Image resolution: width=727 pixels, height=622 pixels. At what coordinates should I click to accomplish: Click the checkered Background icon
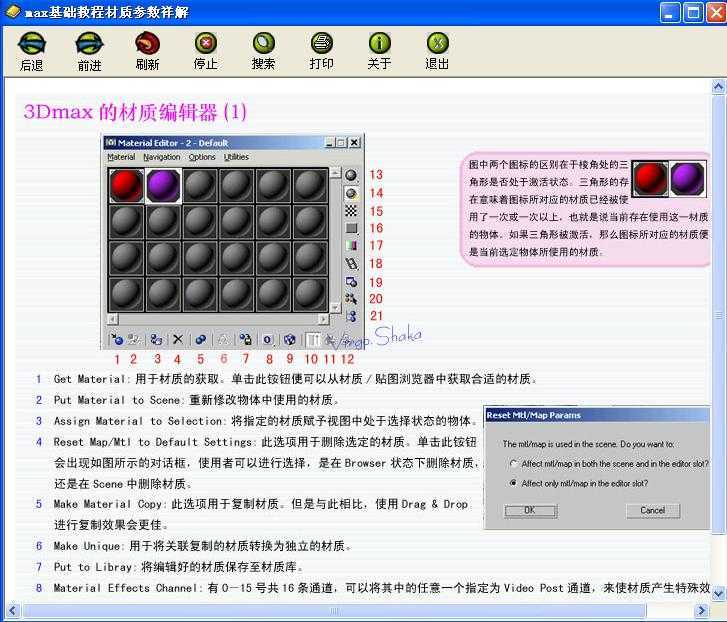click(x=351, y=211)
